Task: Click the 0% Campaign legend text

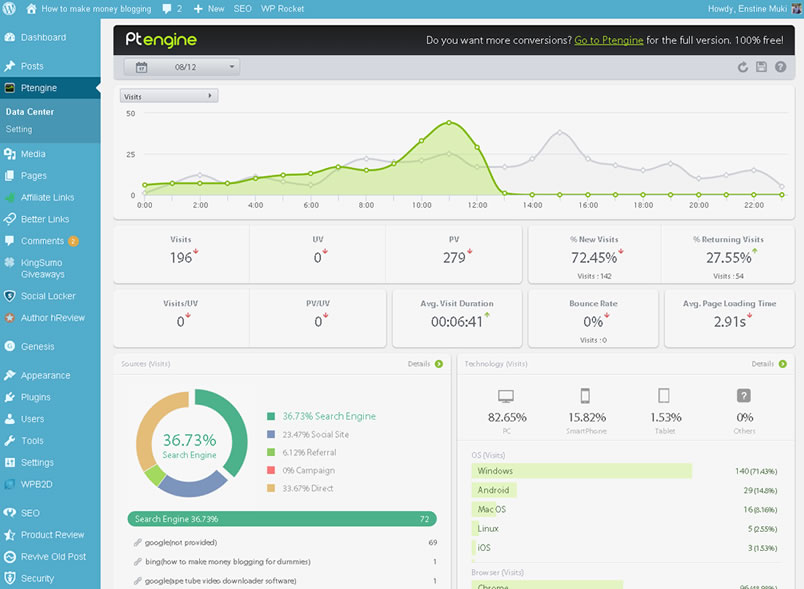Action: 309,471
